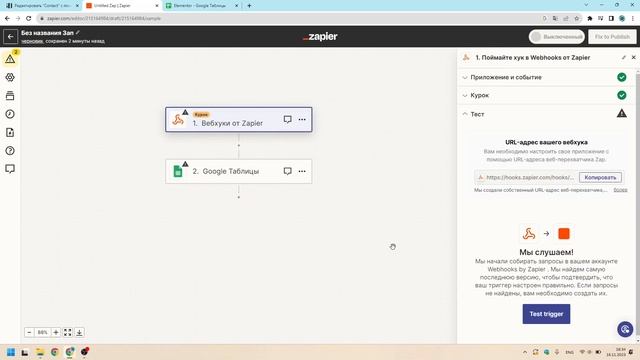Viewport: 640px width, 360px height.
Task: Open Chrome from the taskbar
Action: [x=54, y=352]
